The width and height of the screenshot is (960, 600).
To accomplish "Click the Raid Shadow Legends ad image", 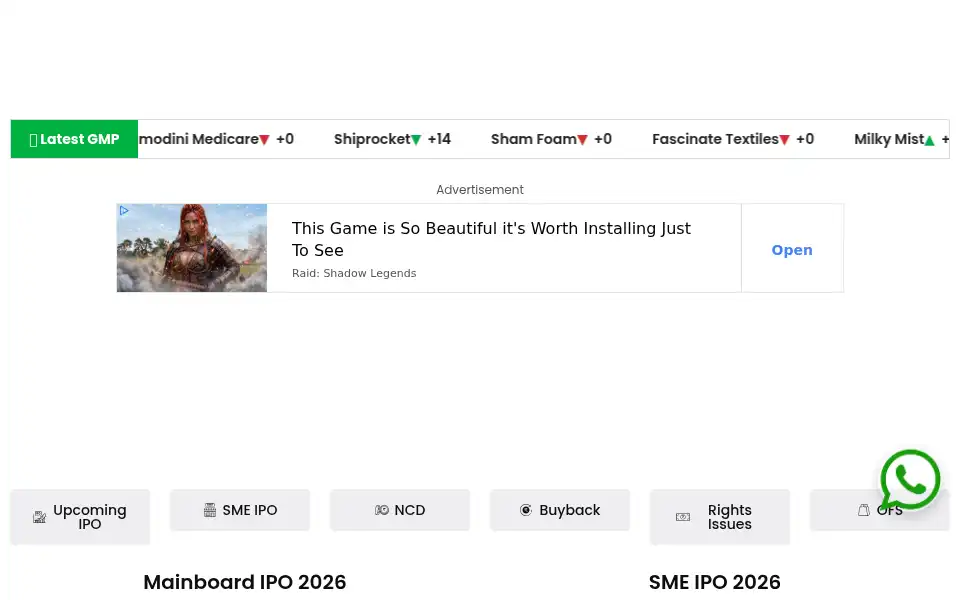I will [192, 248].
